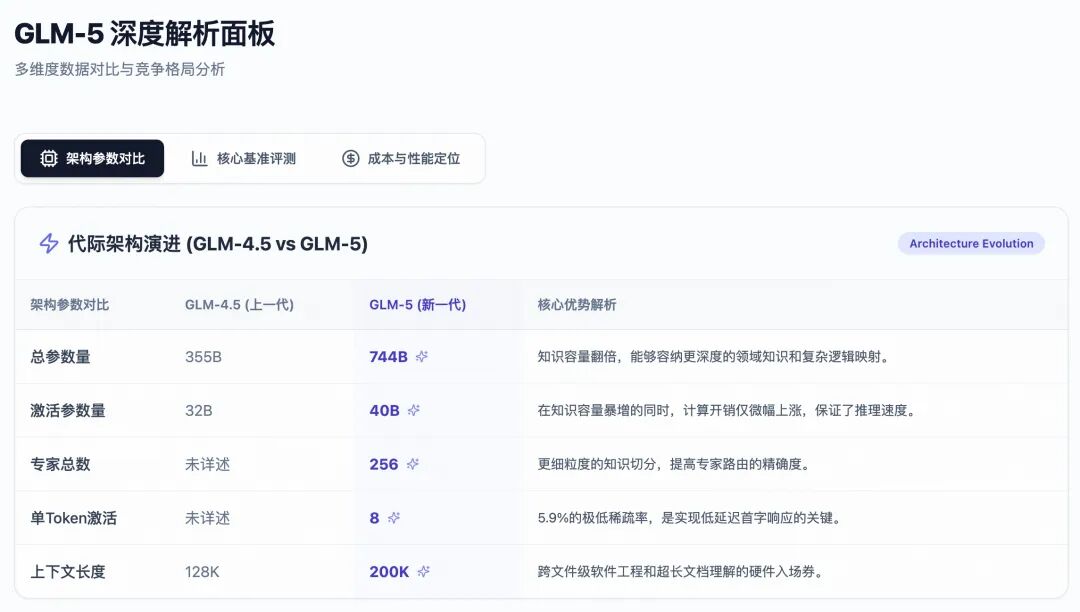Click the dollar coin icon beside 成本与性能定位
This screenshot has height=612, width=1080.
[351, 158]
